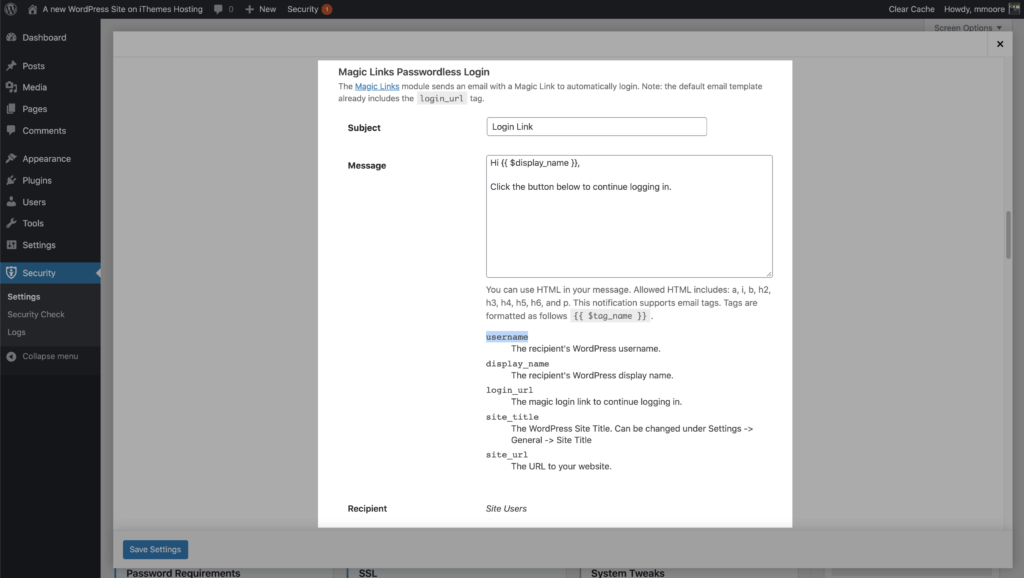Click inside the Message textarea
This screenshot has width=1024, height=578.
pyautogui.click(x=629, y=216)
